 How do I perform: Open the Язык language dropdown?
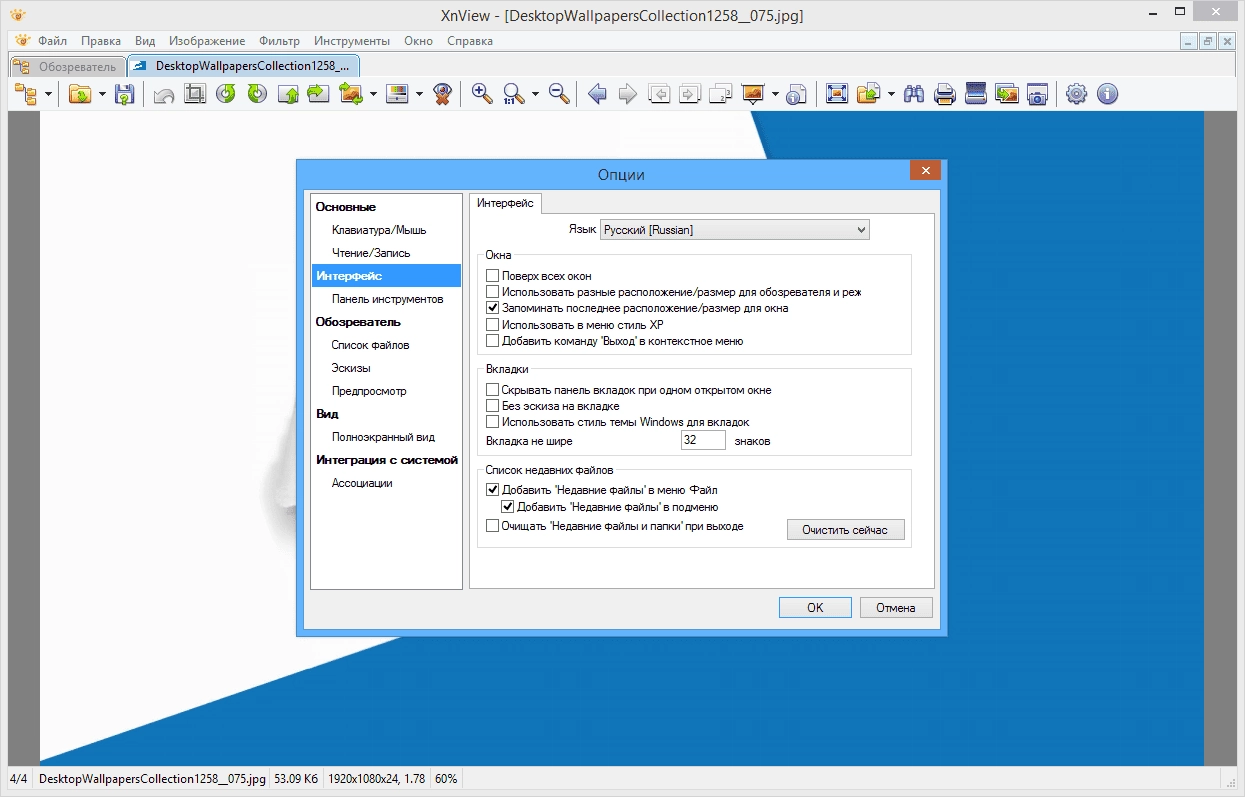pyautogui.click(x=735, y=230)
